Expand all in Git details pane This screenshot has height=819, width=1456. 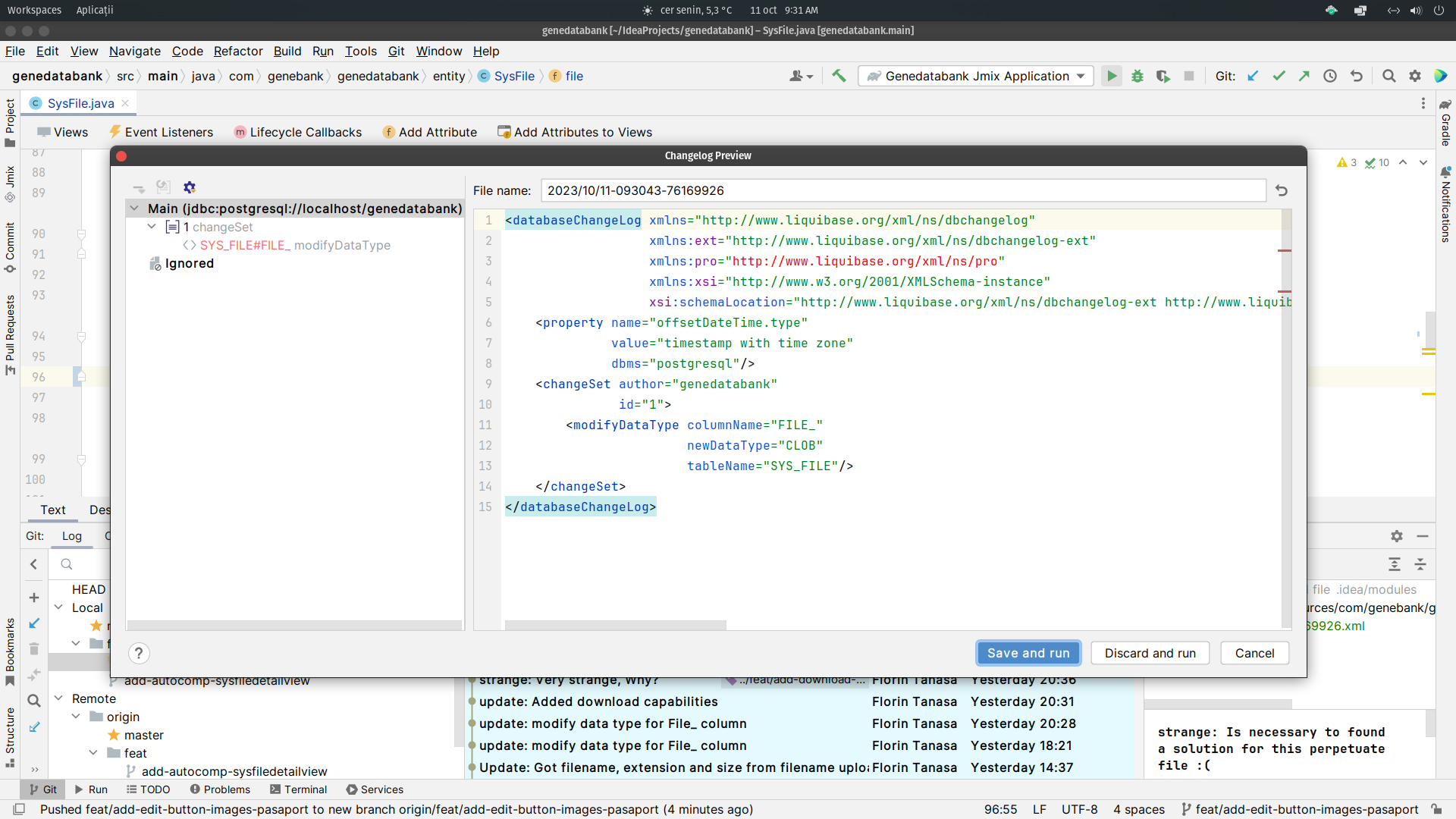click(1395, 564)
